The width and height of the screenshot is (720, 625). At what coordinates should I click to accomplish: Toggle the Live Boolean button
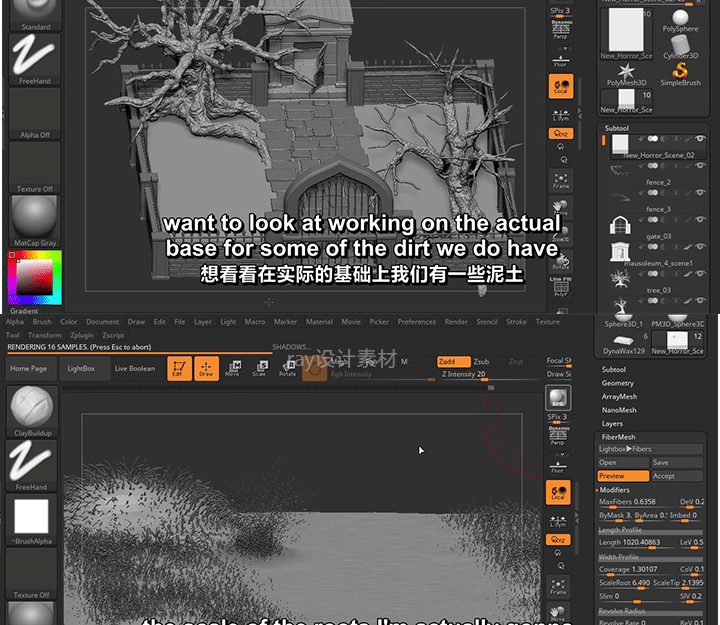135,368
